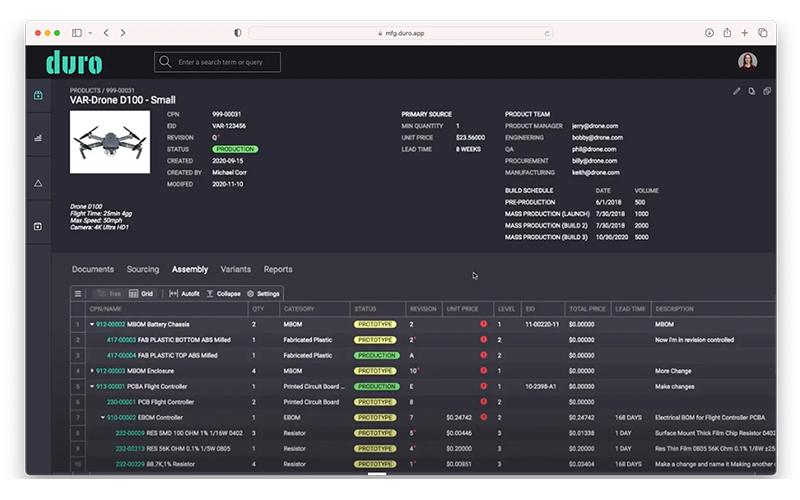Screen dimensions: 800x500
Task: Open part link 417-00003
Action: [x=121, y=339]
